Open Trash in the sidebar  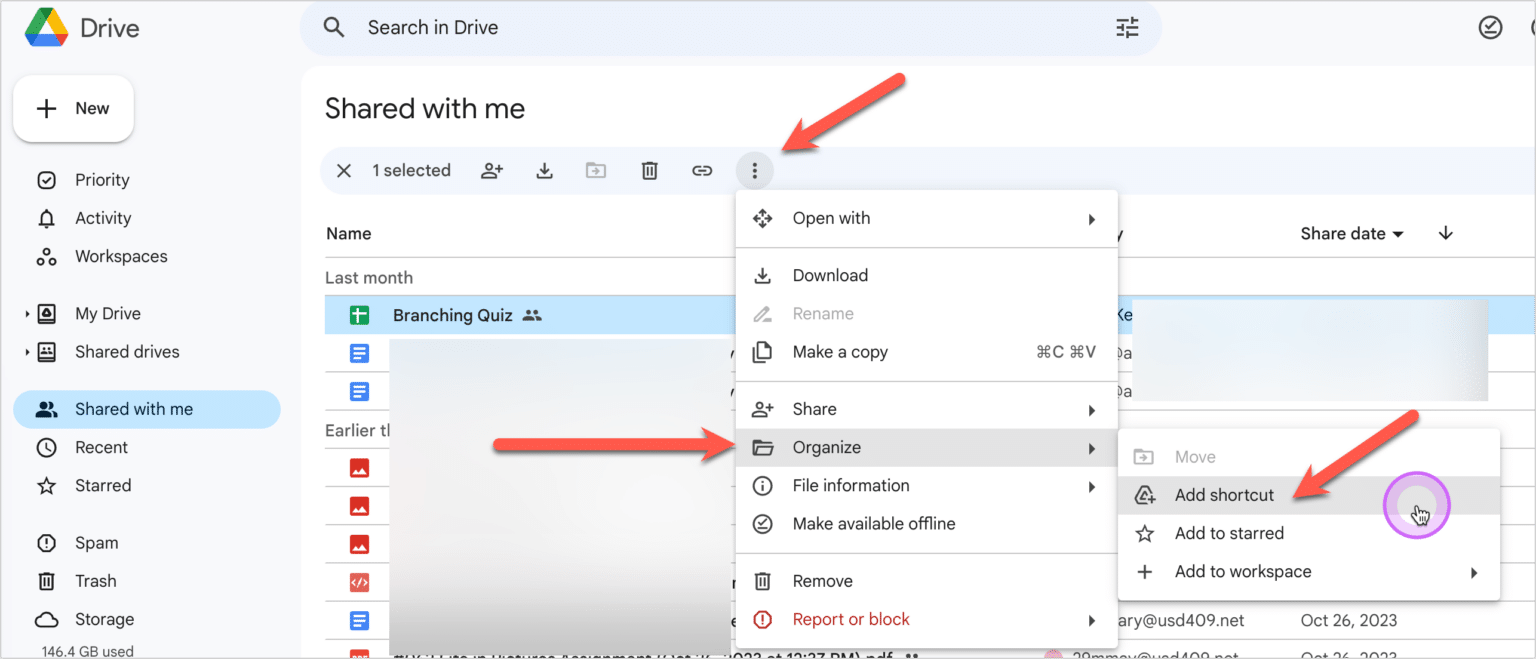95,581
